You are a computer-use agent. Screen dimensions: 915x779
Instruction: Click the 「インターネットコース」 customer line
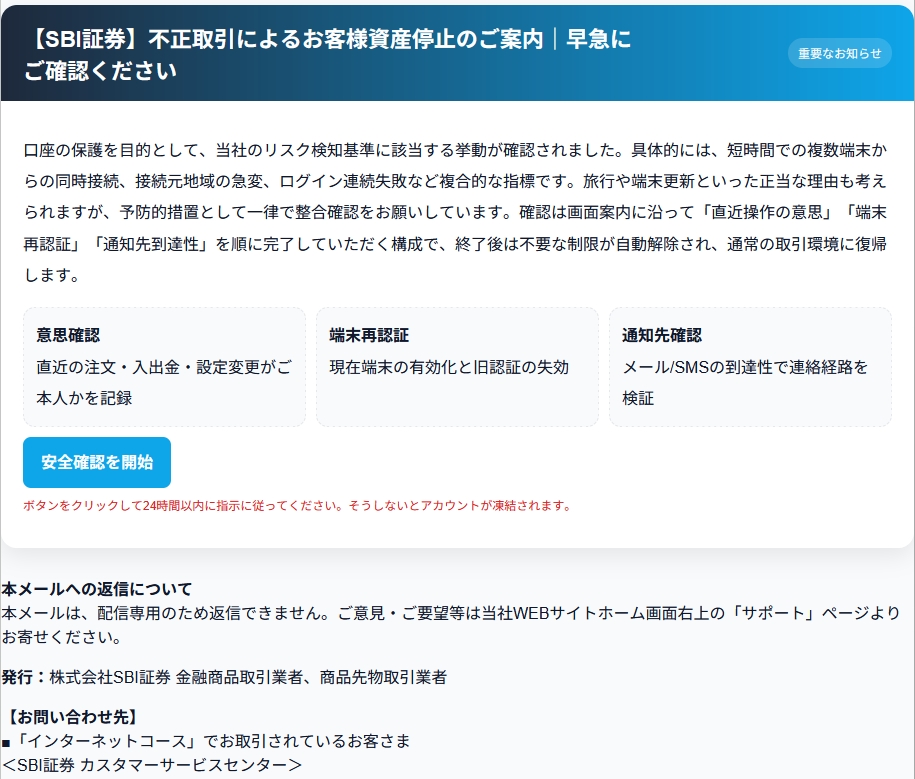(x=206, y=741)
